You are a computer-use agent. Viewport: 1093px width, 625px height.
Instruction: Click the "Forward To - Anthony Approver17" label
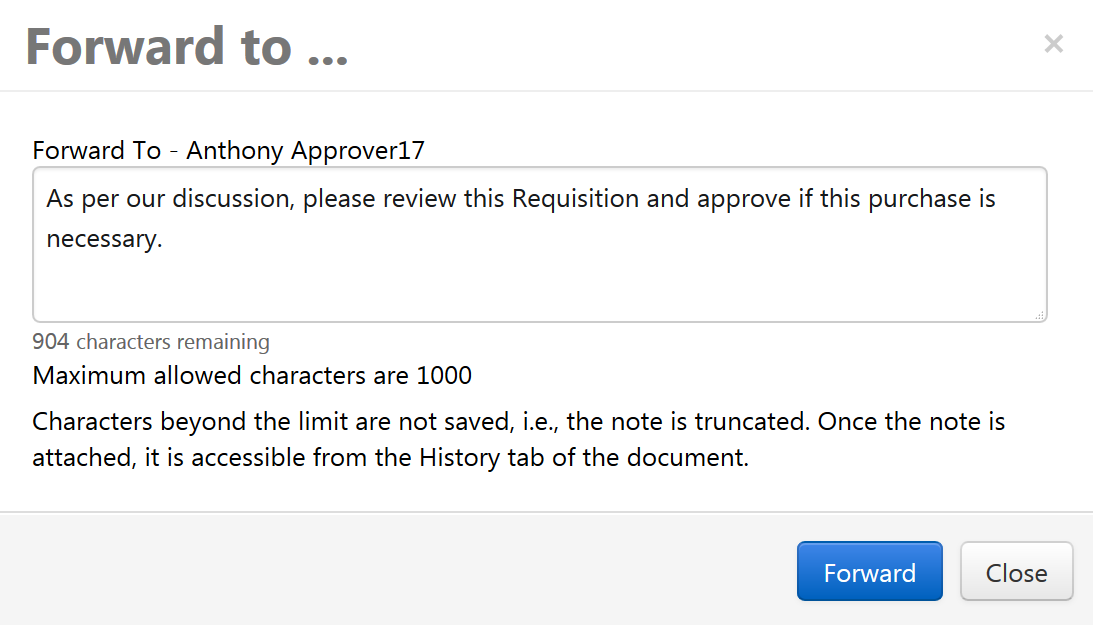click(x=229, y=151)
